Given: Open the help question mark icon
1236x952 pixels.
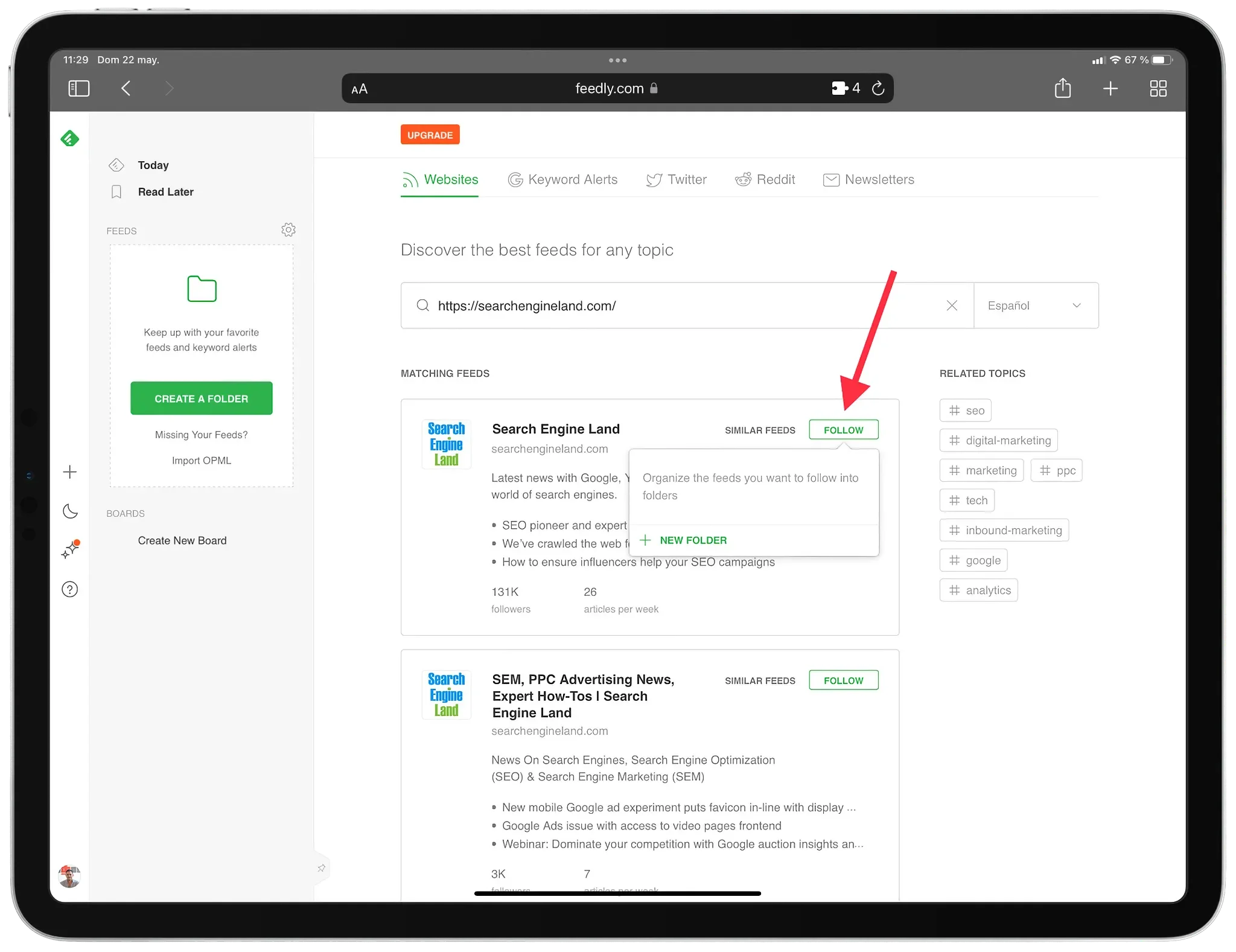Looking at the screenshot, I should click(x=70, y=589).
